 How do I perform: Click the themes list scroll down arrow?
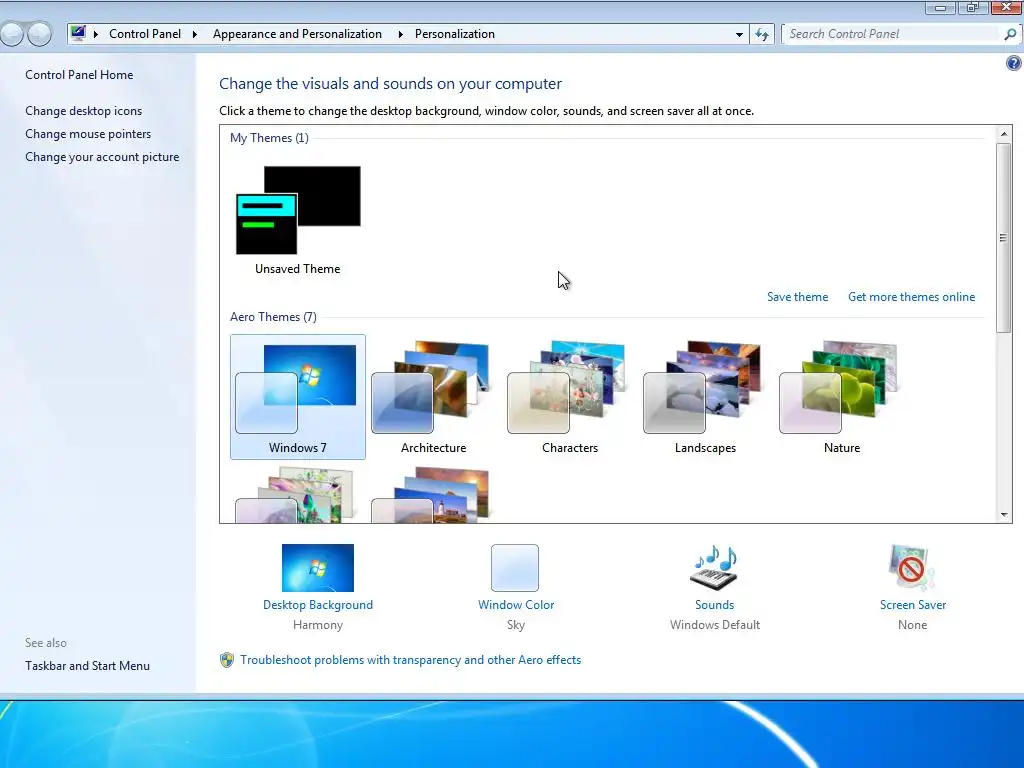click(1004, 515)
